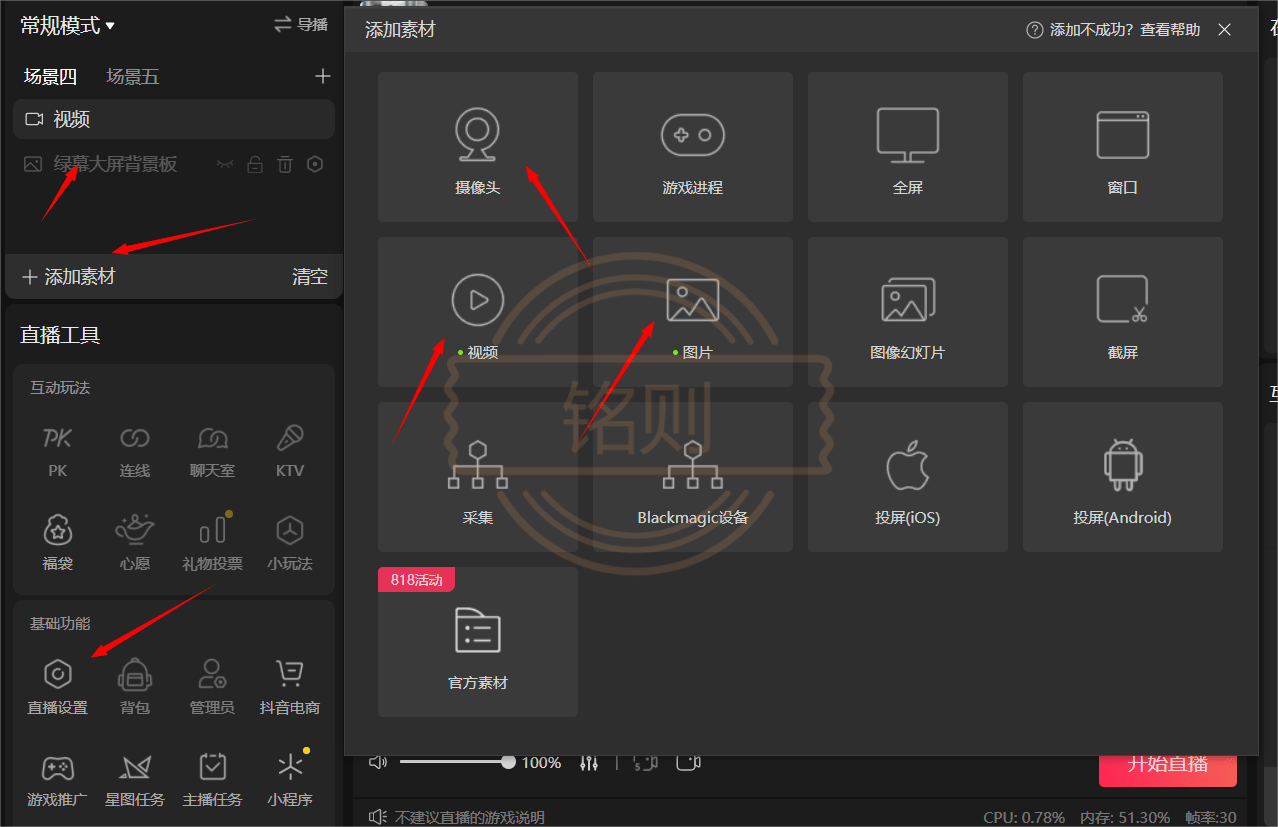Click the 帧率:30 frame rate status
Screen dimensions: 1278x827
[x=1211, y=817]
